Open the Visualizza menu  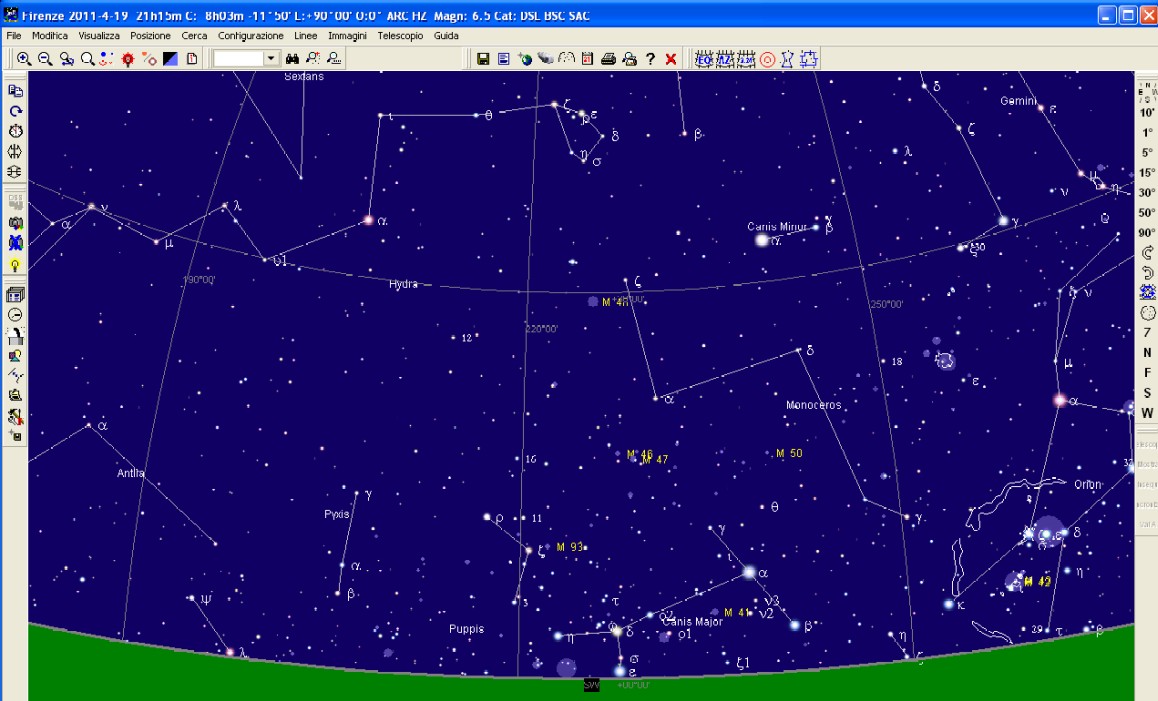[x=99, y=35]
